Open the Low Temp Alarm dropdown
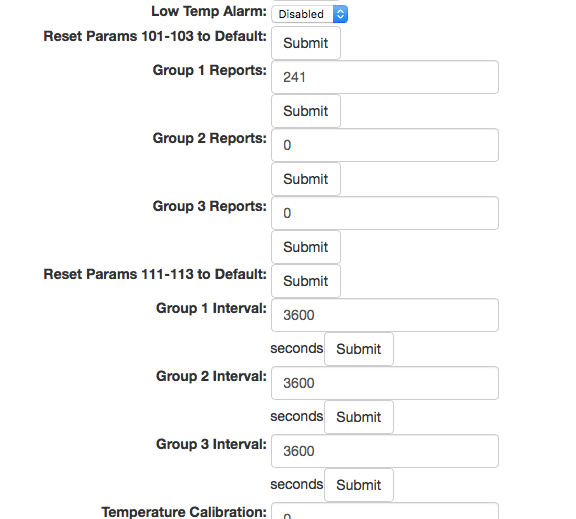This screenshot has width=576, height=519. [309, 14]
